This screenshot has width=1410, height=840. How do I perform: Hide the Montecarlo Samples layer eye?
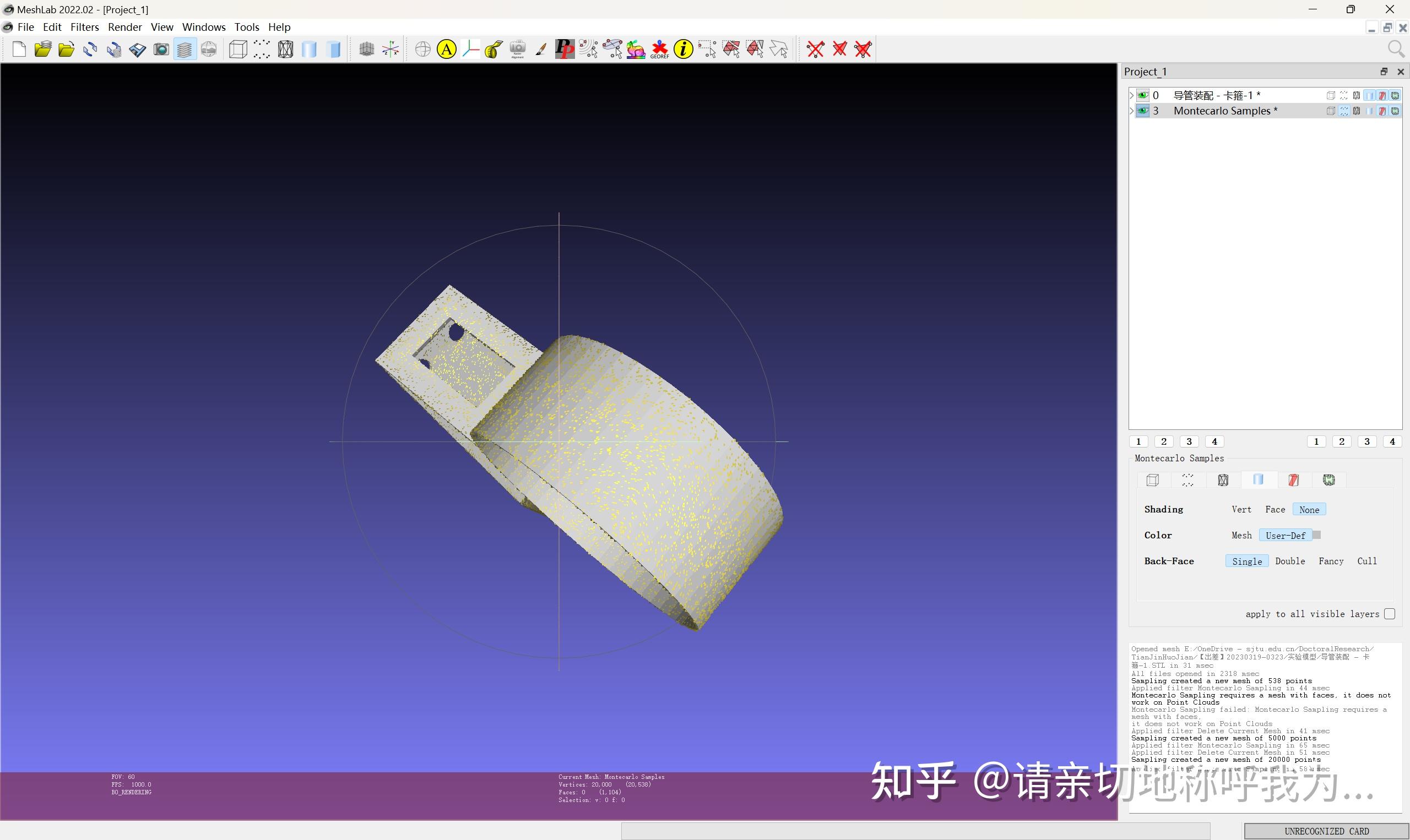(1143, 111)
